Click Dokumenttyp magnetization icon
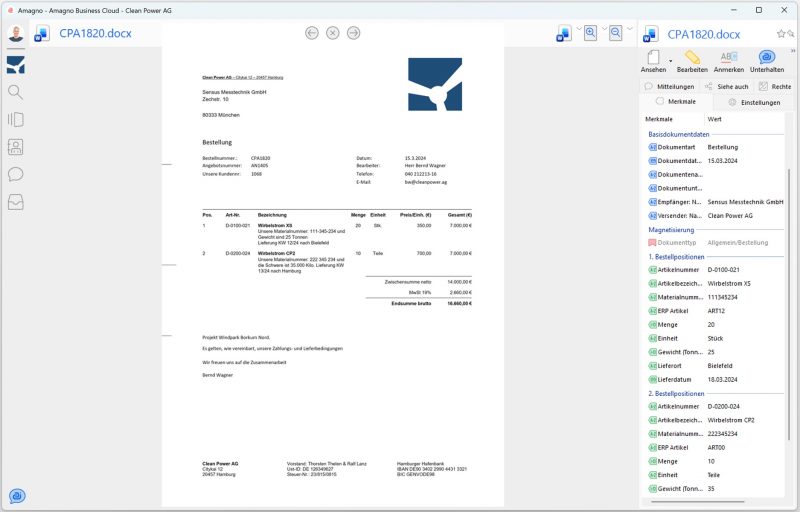 coord(652,243)
